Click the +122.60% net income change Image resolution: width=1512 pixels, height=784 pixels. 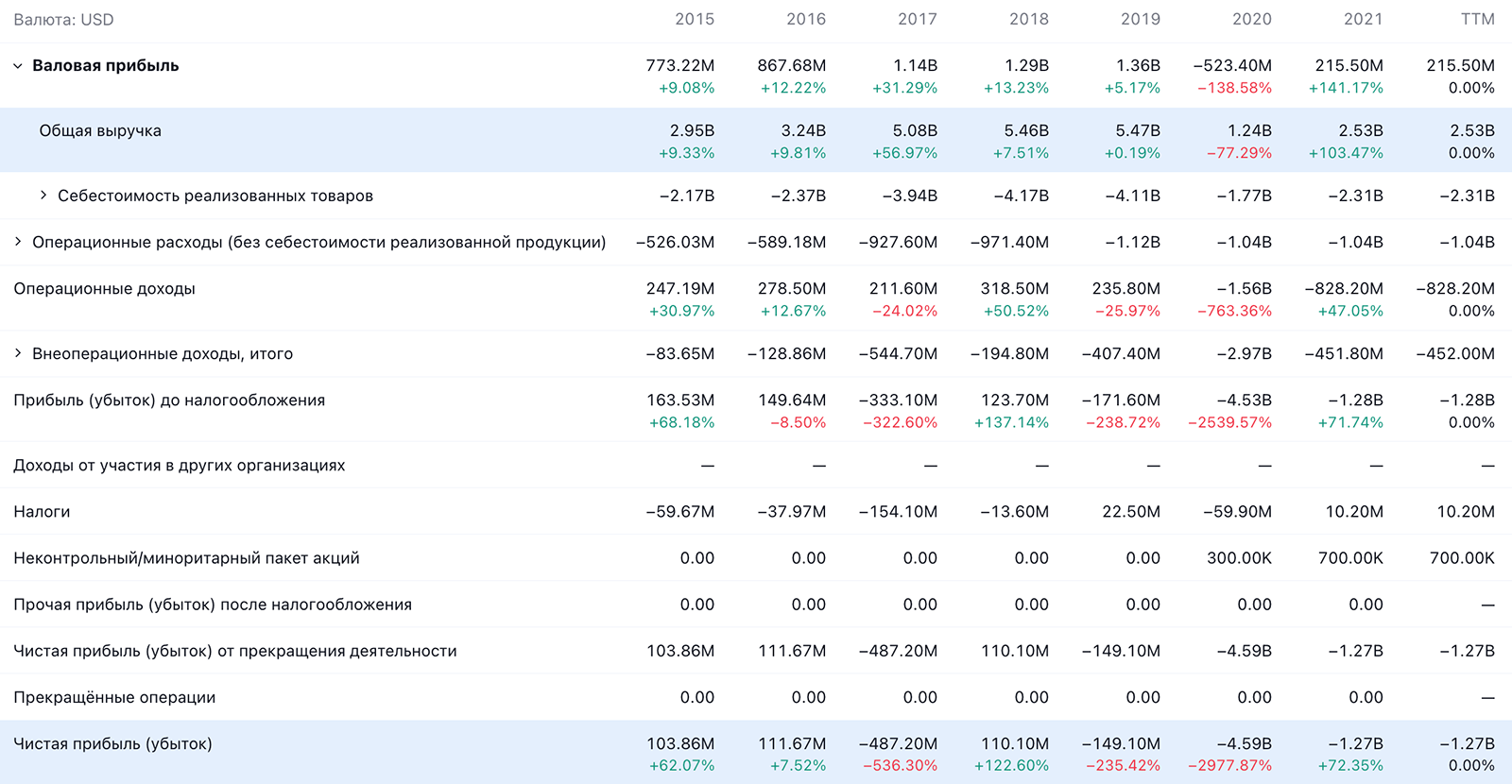[x=1011, y=766]
